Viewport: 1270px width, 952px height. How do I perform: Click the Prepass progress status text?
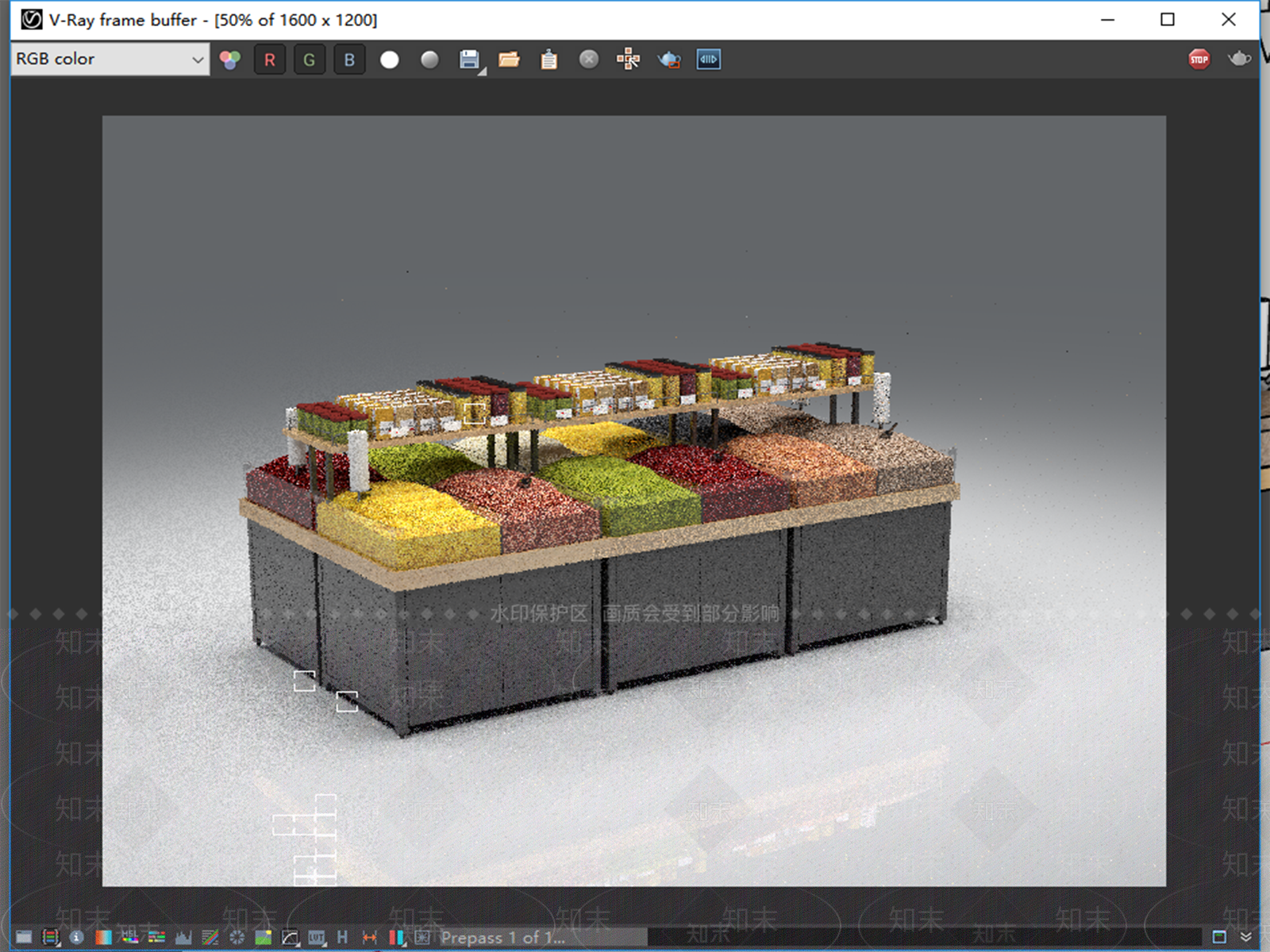(x=503, y=938)
